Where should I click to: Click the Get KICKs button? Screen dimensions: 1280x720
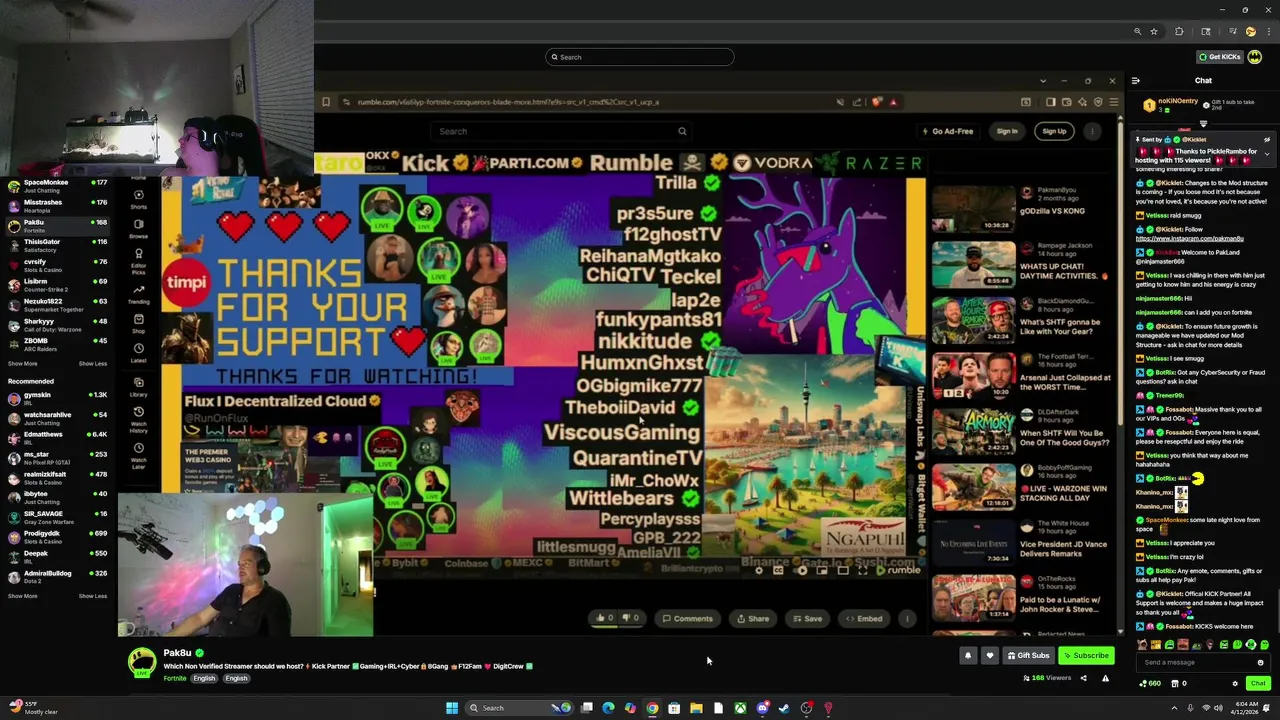(x=1220, y=57)
